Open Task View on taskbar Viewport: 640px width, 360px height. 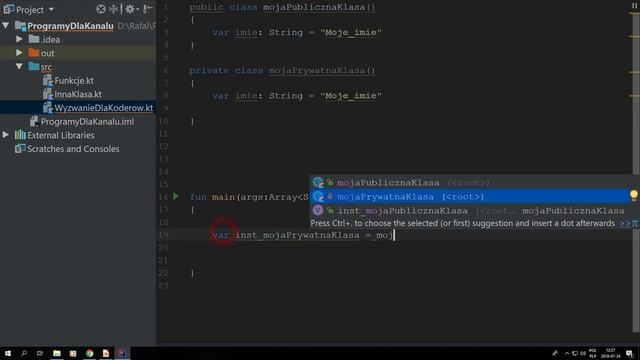(x=40, y=353)
